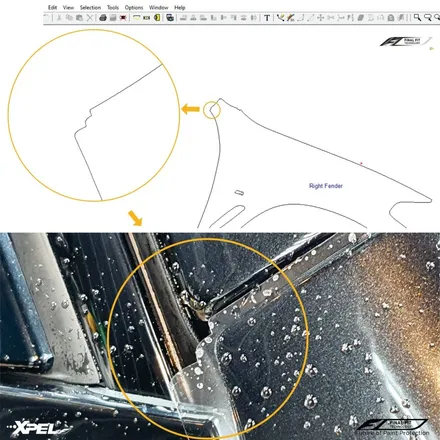The image size is (440, 440).
Task: Click the Delete X icon
Action: 90,18
